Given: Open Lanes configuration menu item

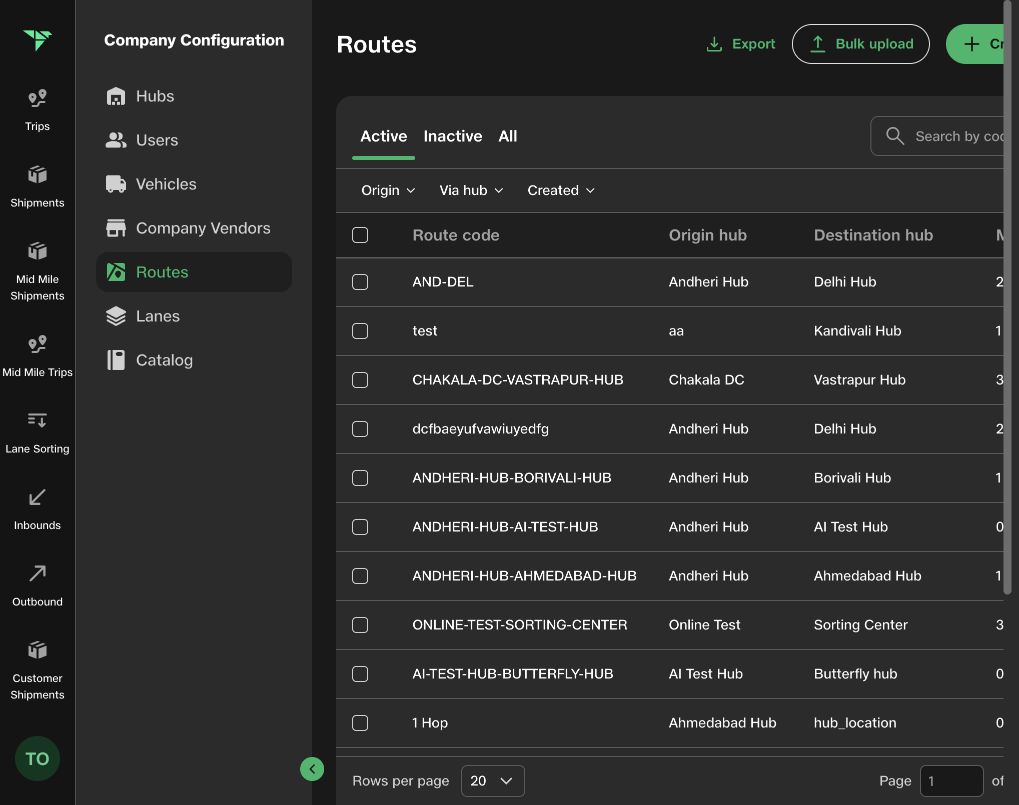Looking at the screenshot, I should [194, 316].
